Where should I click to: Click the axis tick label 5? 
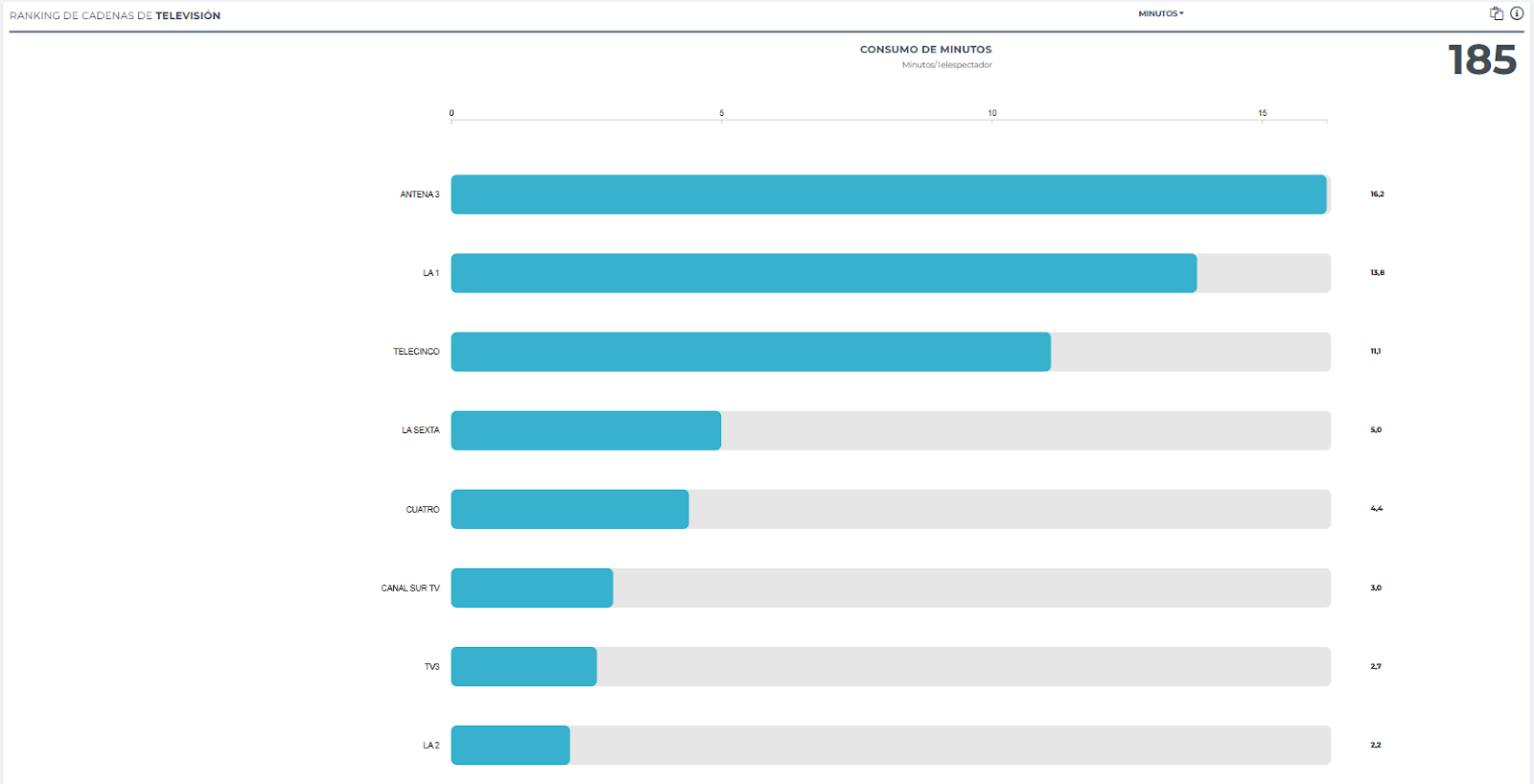(x=722, y=113)
